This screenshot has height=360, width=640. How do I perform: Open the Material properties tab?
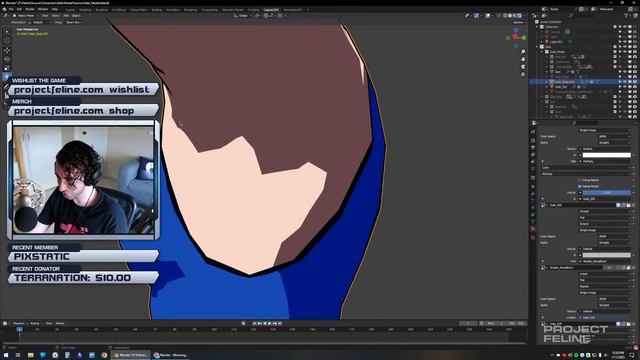[533, 229]
